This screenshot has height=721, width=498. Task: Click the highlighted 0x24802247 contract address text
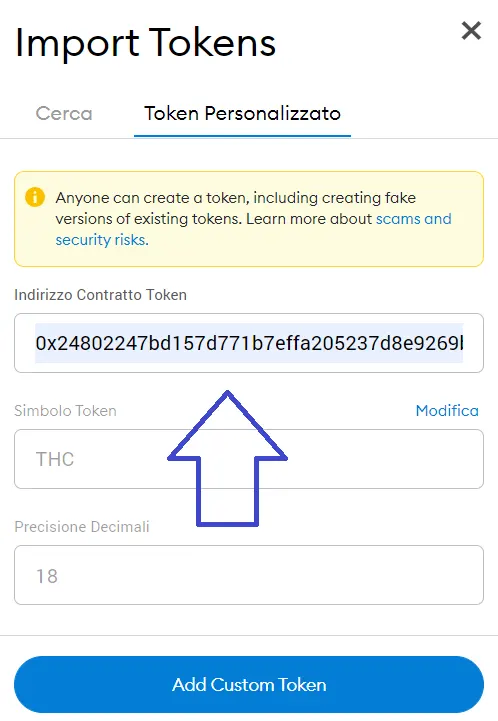click(249, 343)
